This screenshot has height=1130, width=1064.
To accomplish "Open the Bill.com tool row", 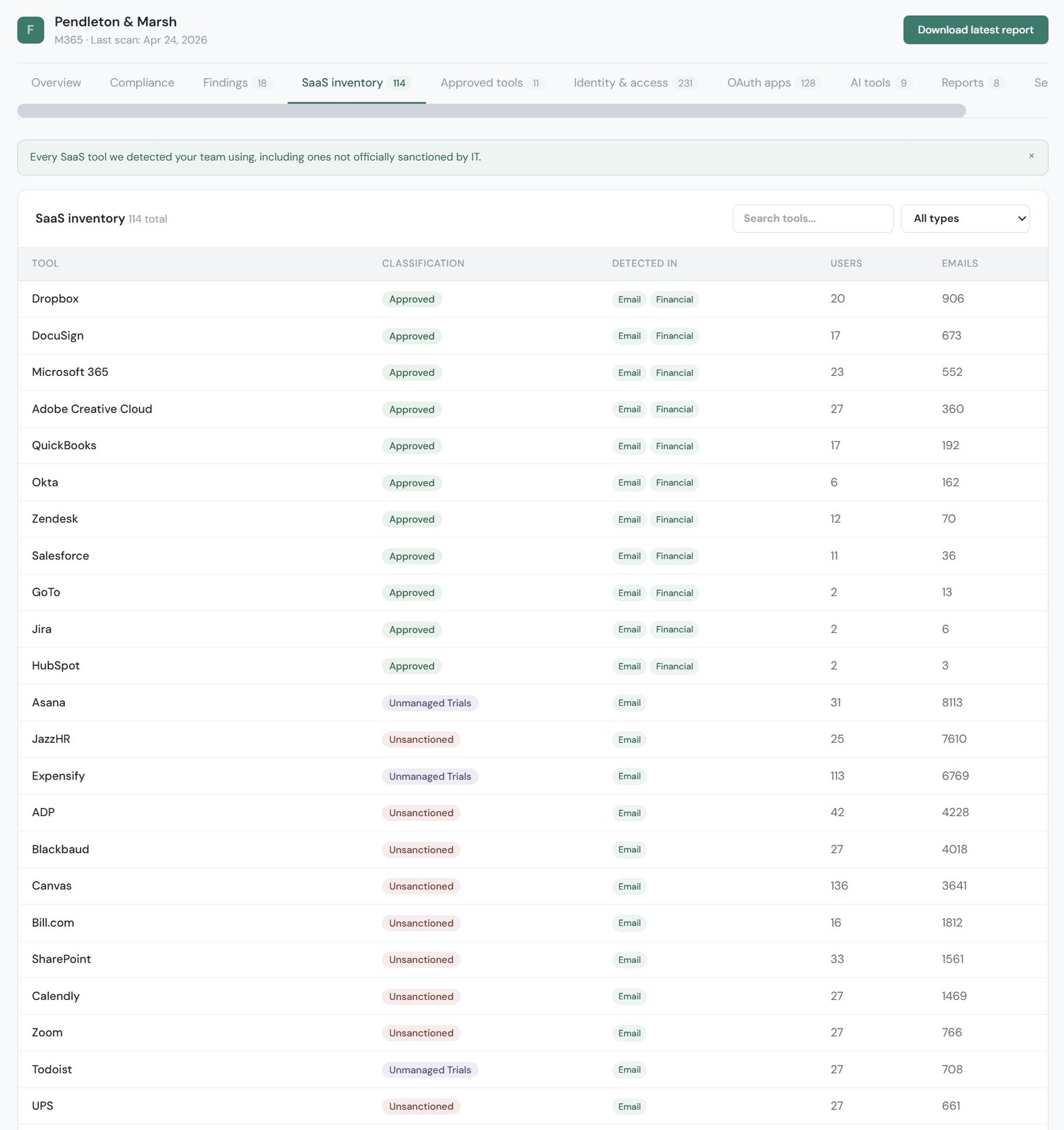I will click(533, 923).
